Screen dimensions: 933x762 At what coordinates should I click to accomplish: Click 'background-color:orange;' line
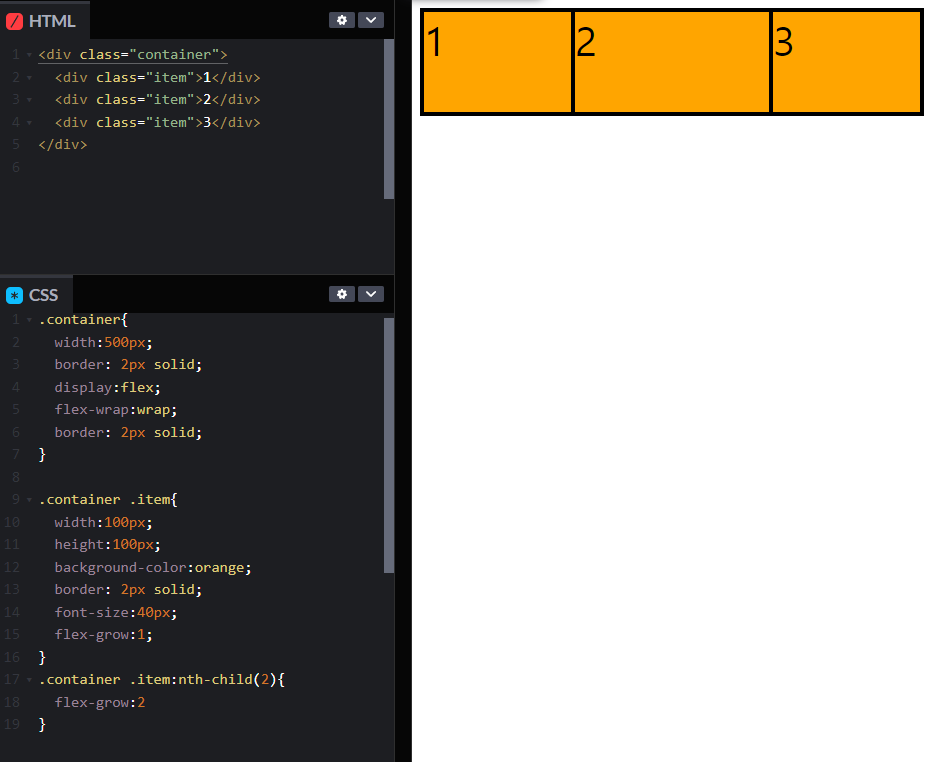153,567
